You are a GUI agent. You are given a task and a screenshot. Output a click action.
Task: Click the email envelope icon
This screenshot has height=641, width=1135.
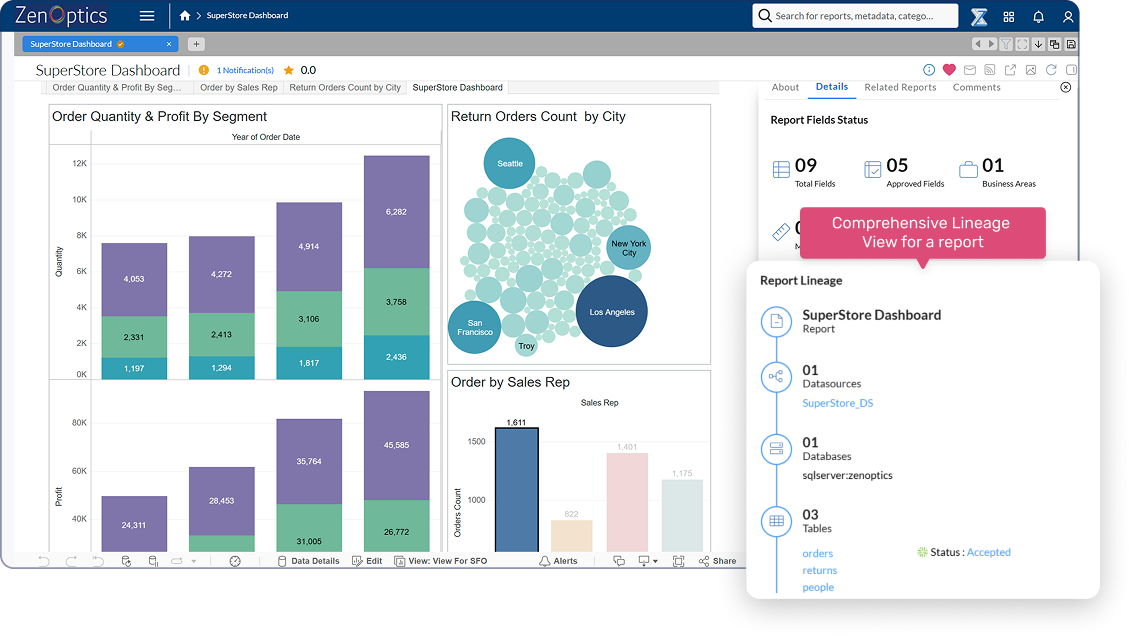pos(969,70)
